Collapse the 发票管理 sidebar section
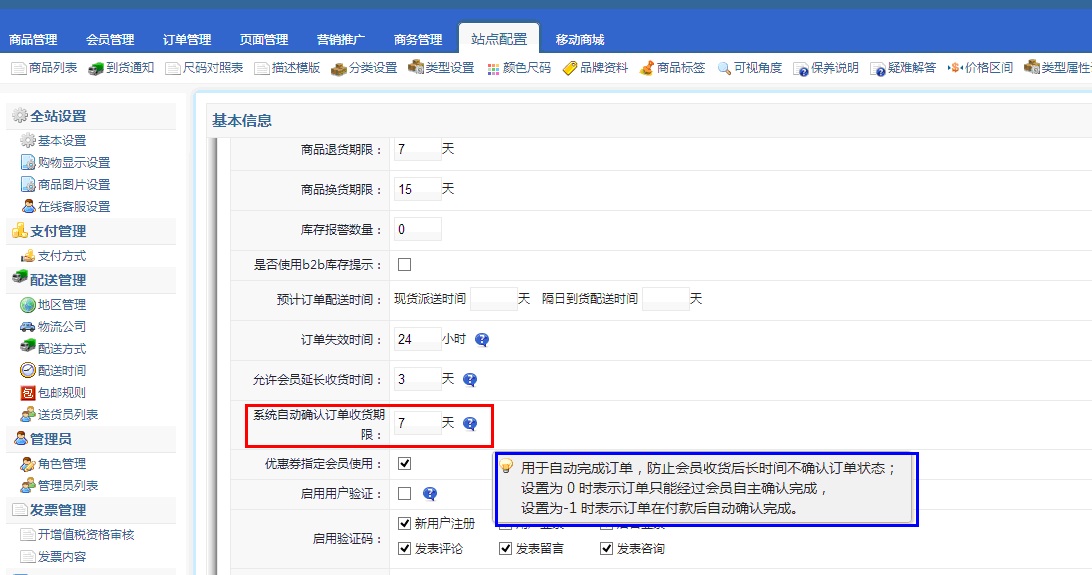The image size is (1092, 575). tap(91, 510)
